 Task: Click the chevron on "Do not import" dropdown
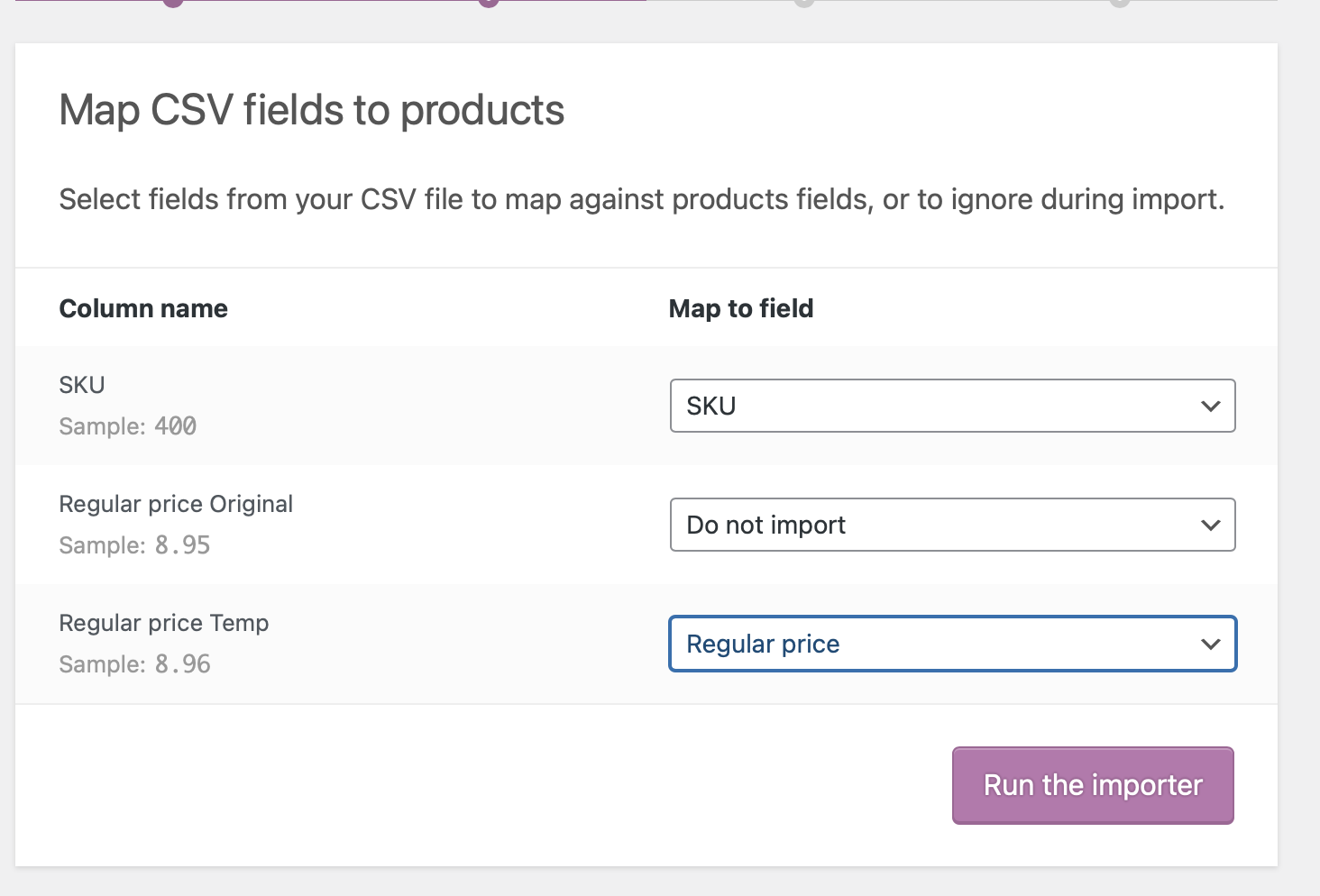(1210, 526)
